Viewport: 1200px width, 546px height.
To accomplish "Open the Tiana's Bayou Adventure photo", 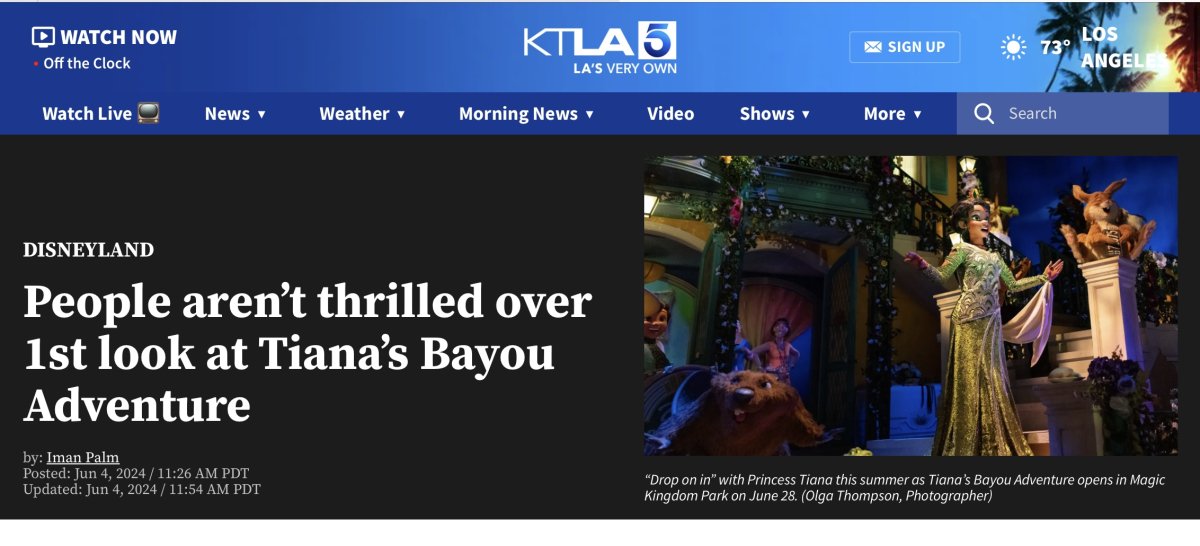I will [910, 306].
